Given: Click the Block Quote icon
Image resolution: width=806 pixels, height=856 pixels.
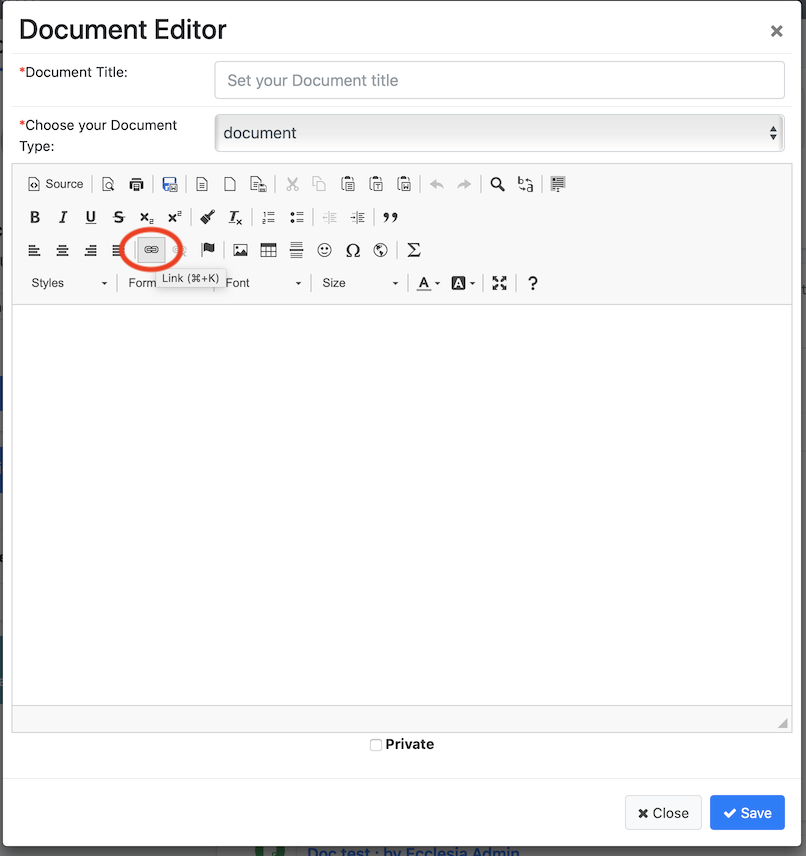Looking at the screenshot, I should click(x=390, y=217).
